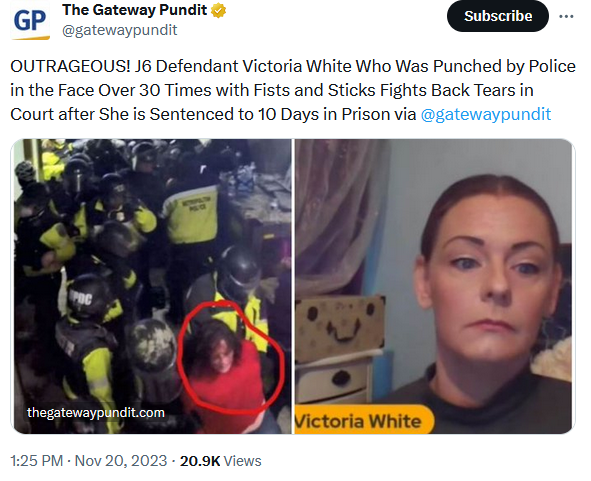
Task: Click the Metropolitan Police yellow vest
Action: tap(193, 214)
